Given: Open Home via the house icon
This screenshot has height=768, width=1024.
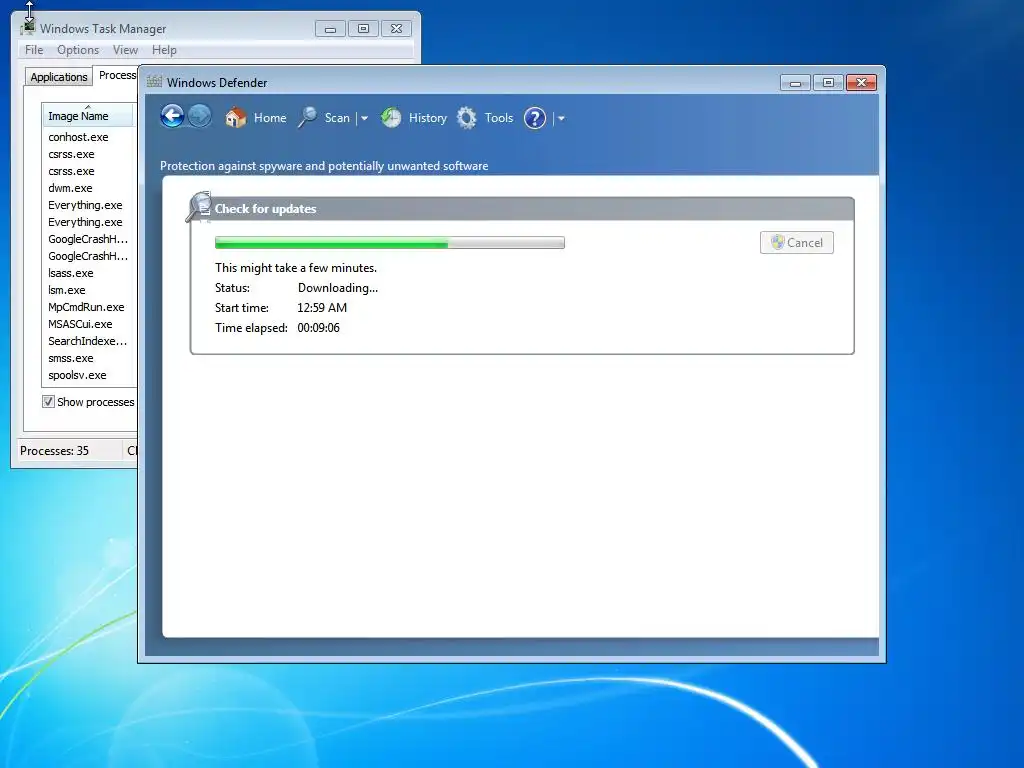Looking at the screenshot, I should click(x=236, y=118).
